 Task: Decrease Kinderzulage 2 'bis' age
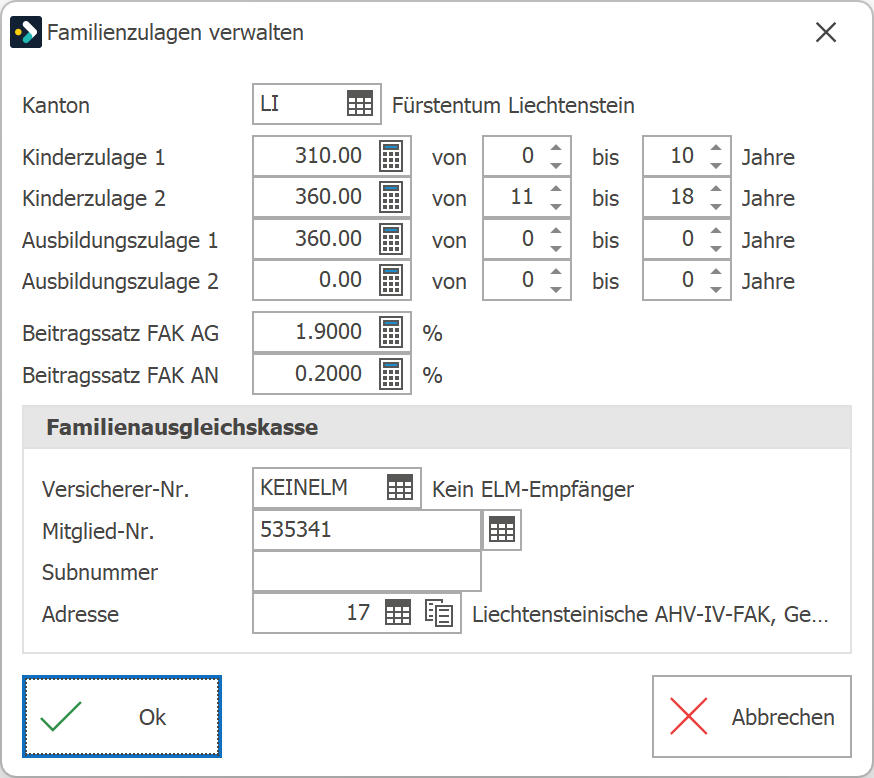click(716, 206)
